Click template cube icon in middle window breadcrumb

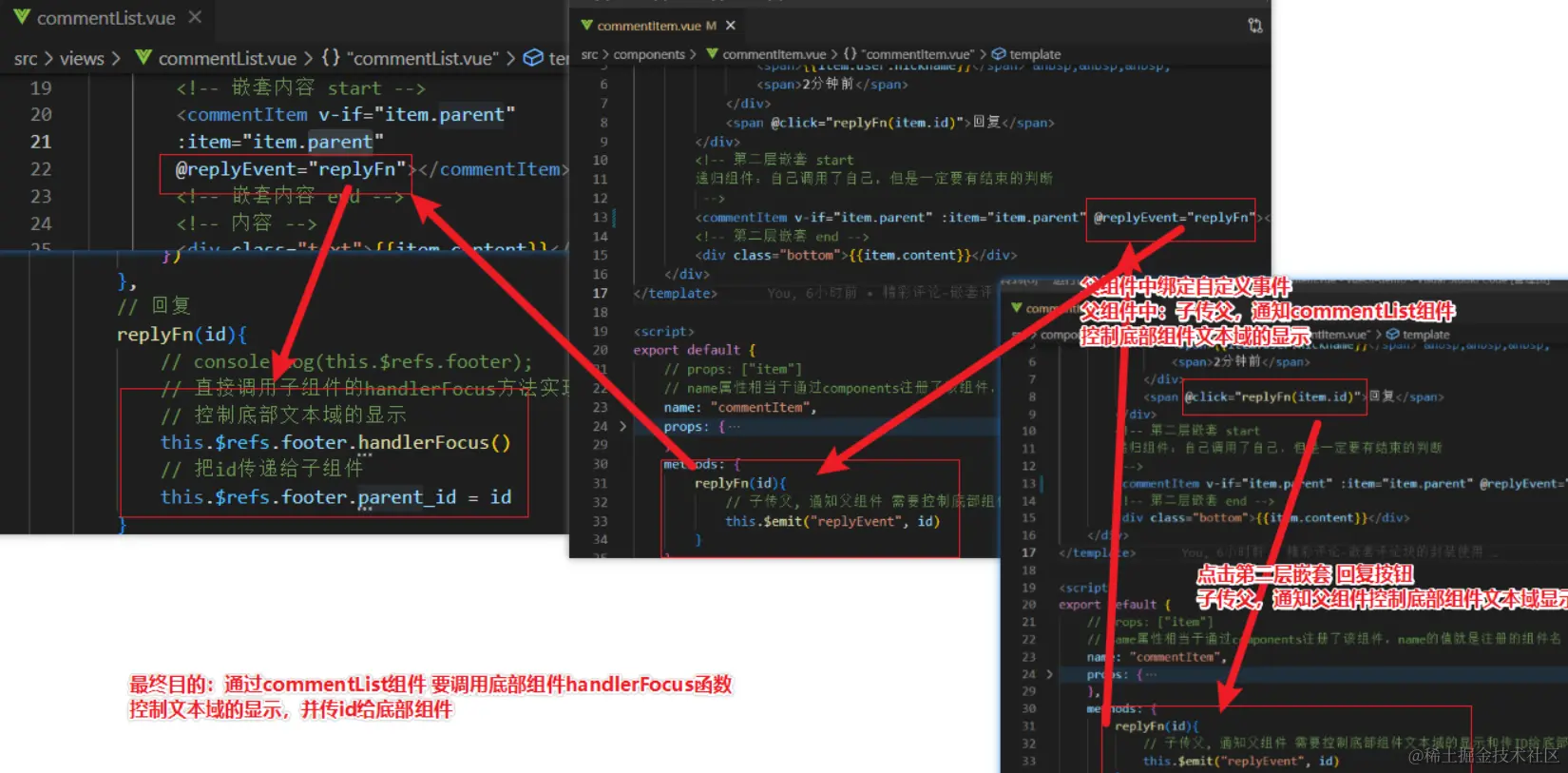tap(999, 54)
